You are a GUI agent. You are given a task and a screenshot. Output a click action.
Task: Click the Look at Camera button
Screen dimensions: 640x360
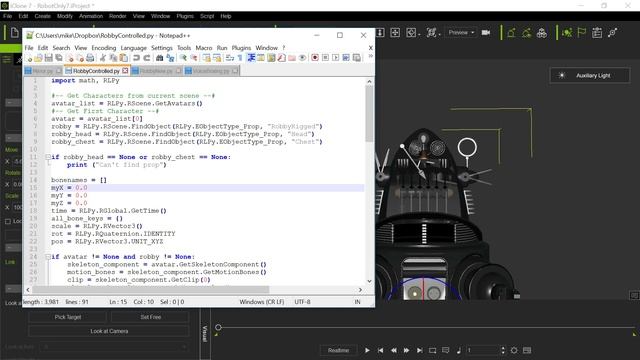point(109,331)
